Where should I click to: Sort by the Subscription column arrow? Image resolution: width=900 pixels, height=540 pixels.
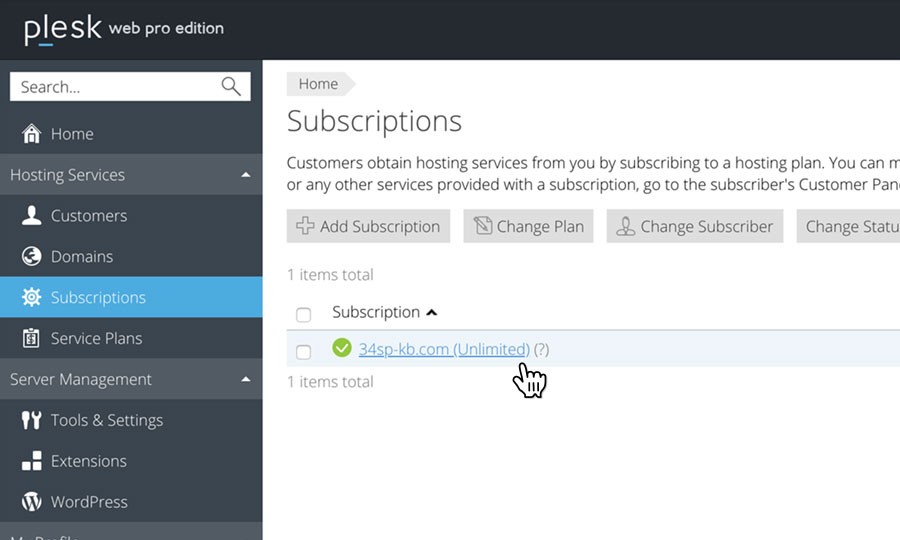432,312
